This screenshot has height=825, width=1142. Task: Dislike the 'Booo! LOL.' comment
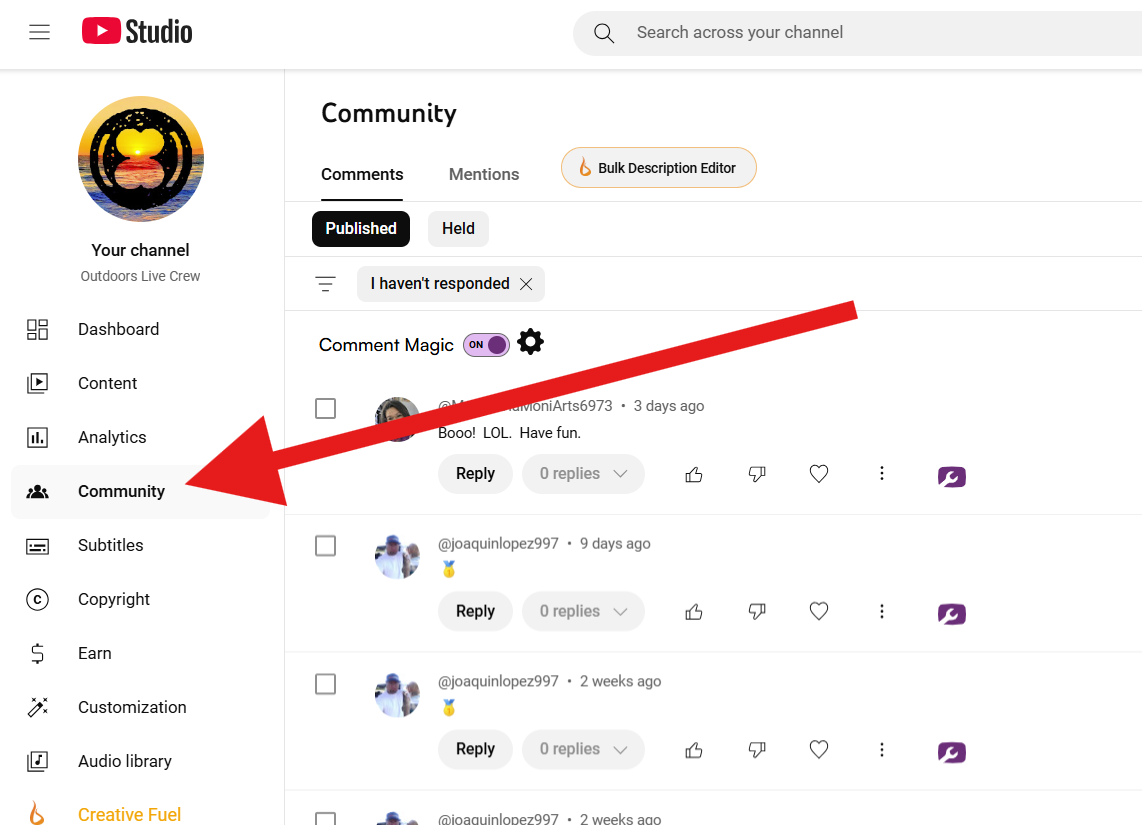point(757,475)
